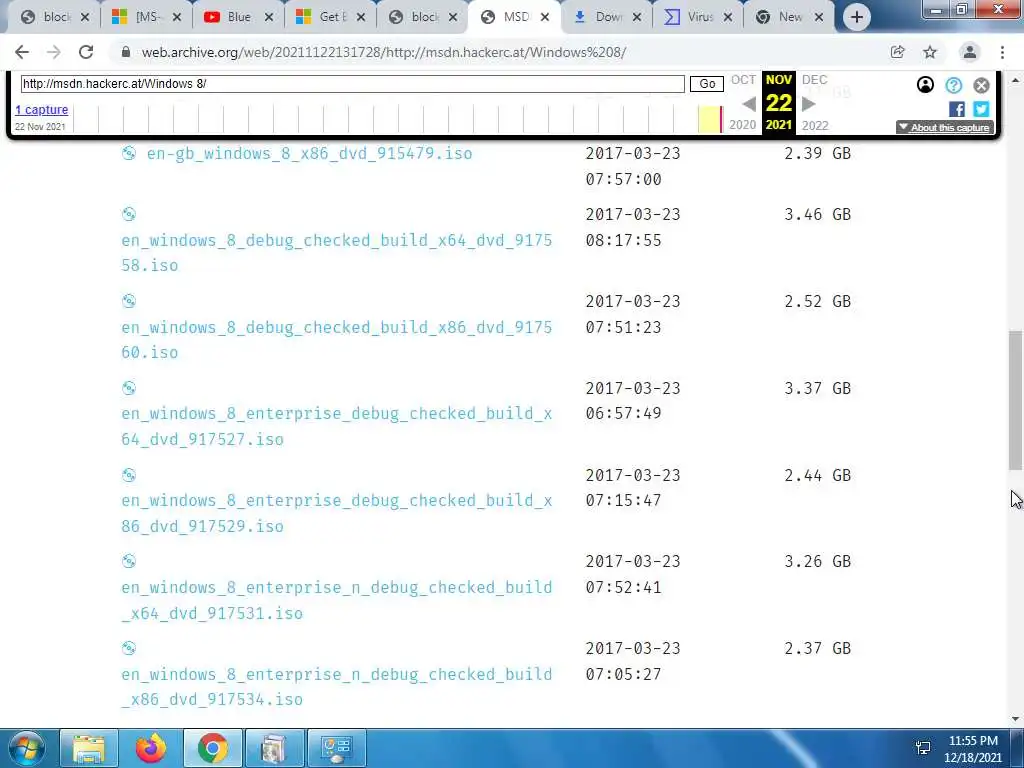
Task: Close the Wayback Machine toolbar
Action: [982, 85]
